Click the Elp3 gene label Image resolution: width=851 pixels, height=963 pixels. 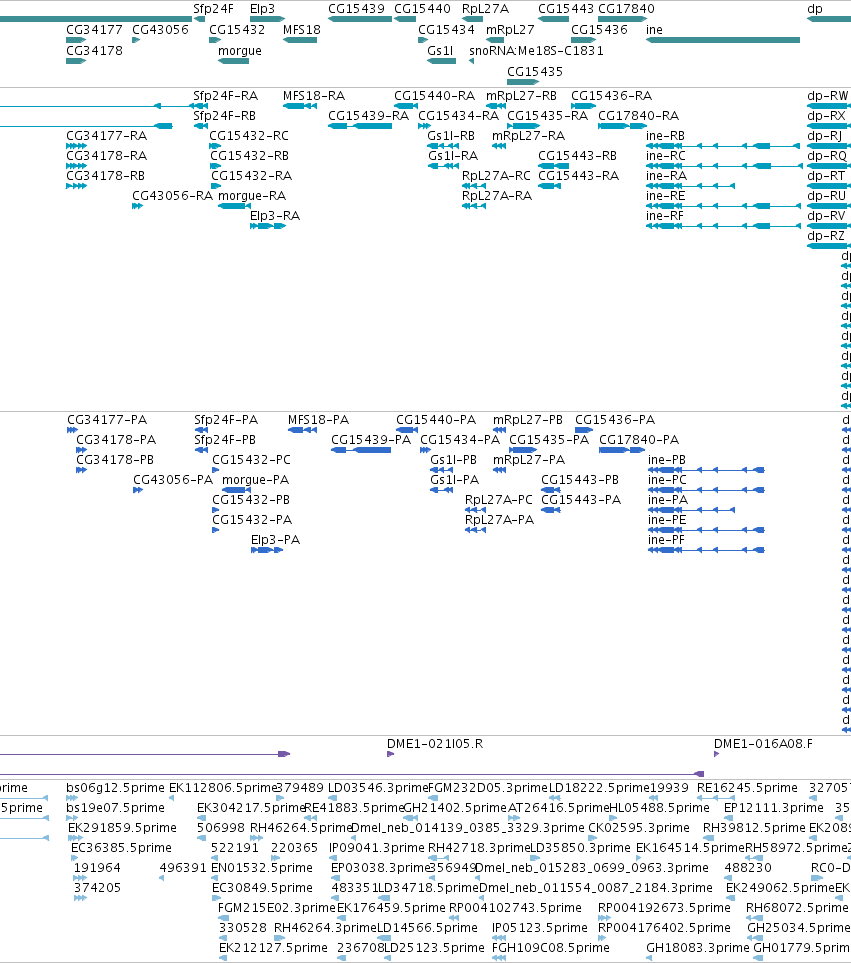262,9
